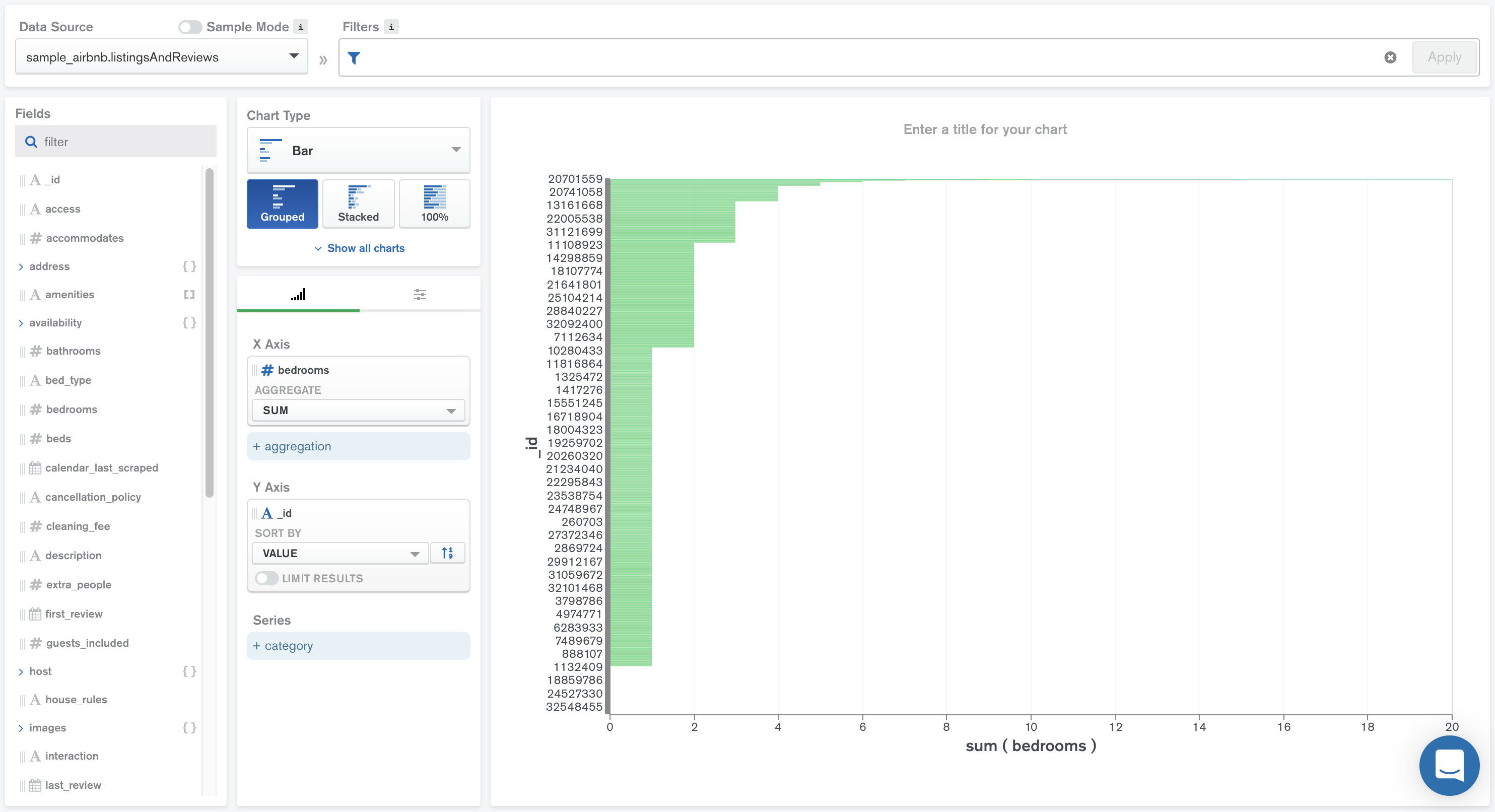The width and height of the screenshot is (1495, 812).
Task: Select the description field
Action: [73, 556]
